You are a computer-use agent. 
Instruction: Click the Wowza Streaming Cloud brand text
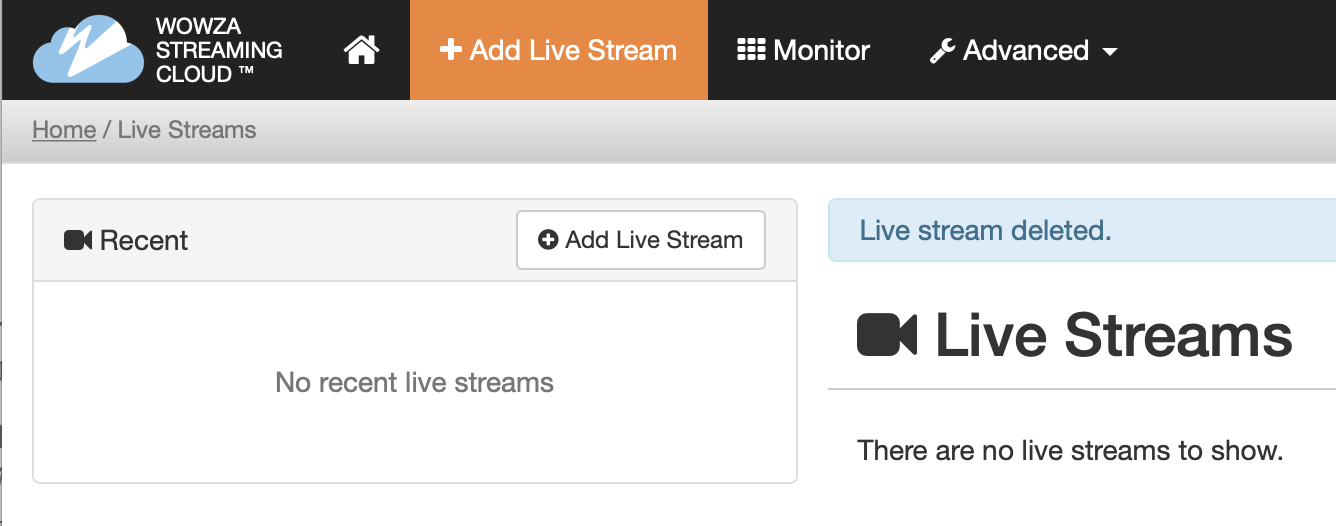click(219, 50)
